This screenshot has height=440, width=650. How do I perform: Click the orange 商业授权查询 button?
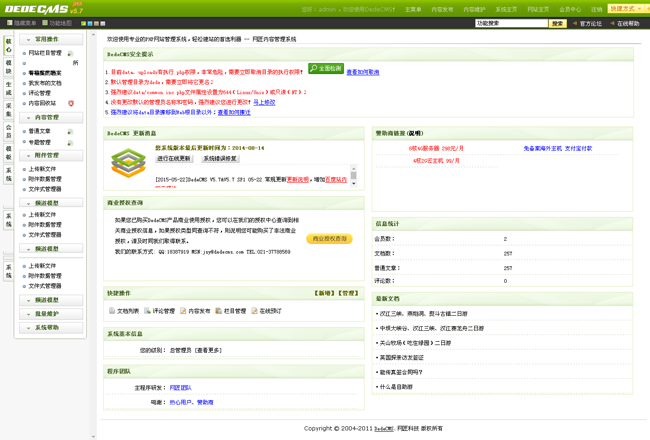[330, 239]
